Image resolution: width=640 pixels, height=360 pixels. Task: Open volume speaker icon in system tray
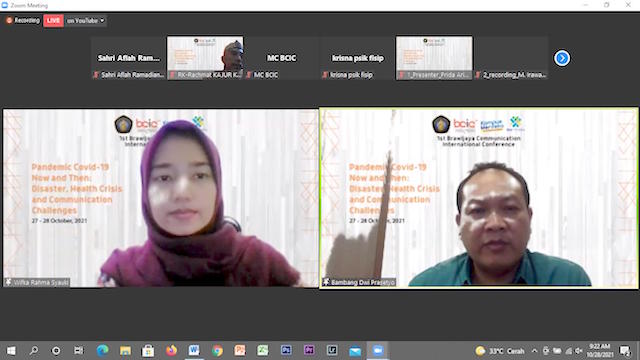point(579,351)
